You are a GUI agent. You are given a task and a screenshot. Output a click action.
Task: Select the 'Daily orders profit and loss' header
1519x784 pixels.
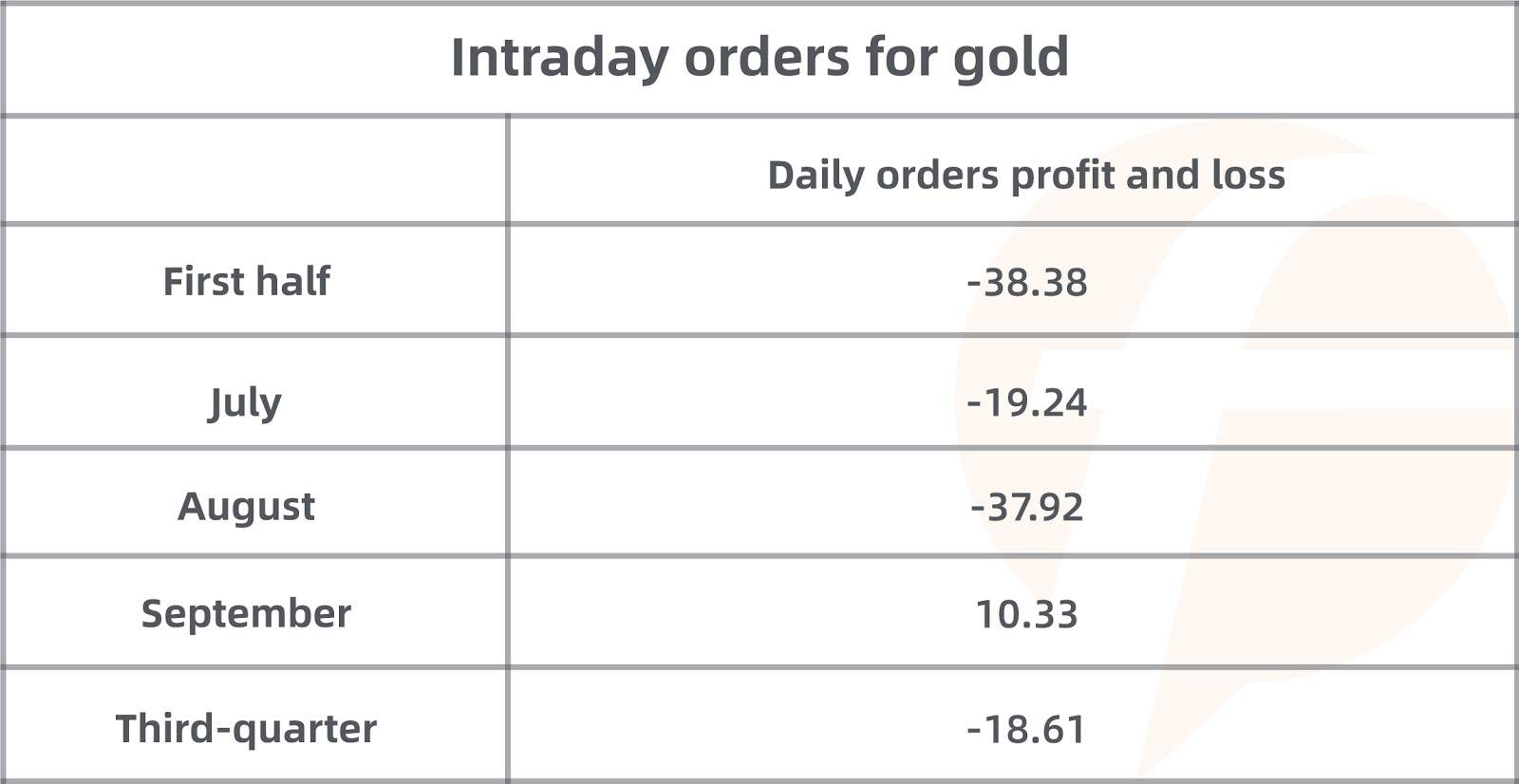(x=1026, y=176)
